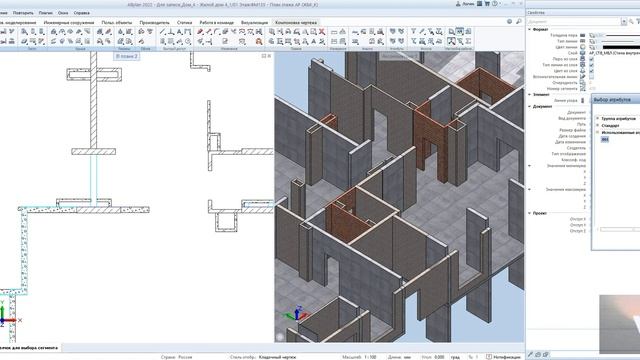Click the pen thickness icon in Properties

[582, 36]
